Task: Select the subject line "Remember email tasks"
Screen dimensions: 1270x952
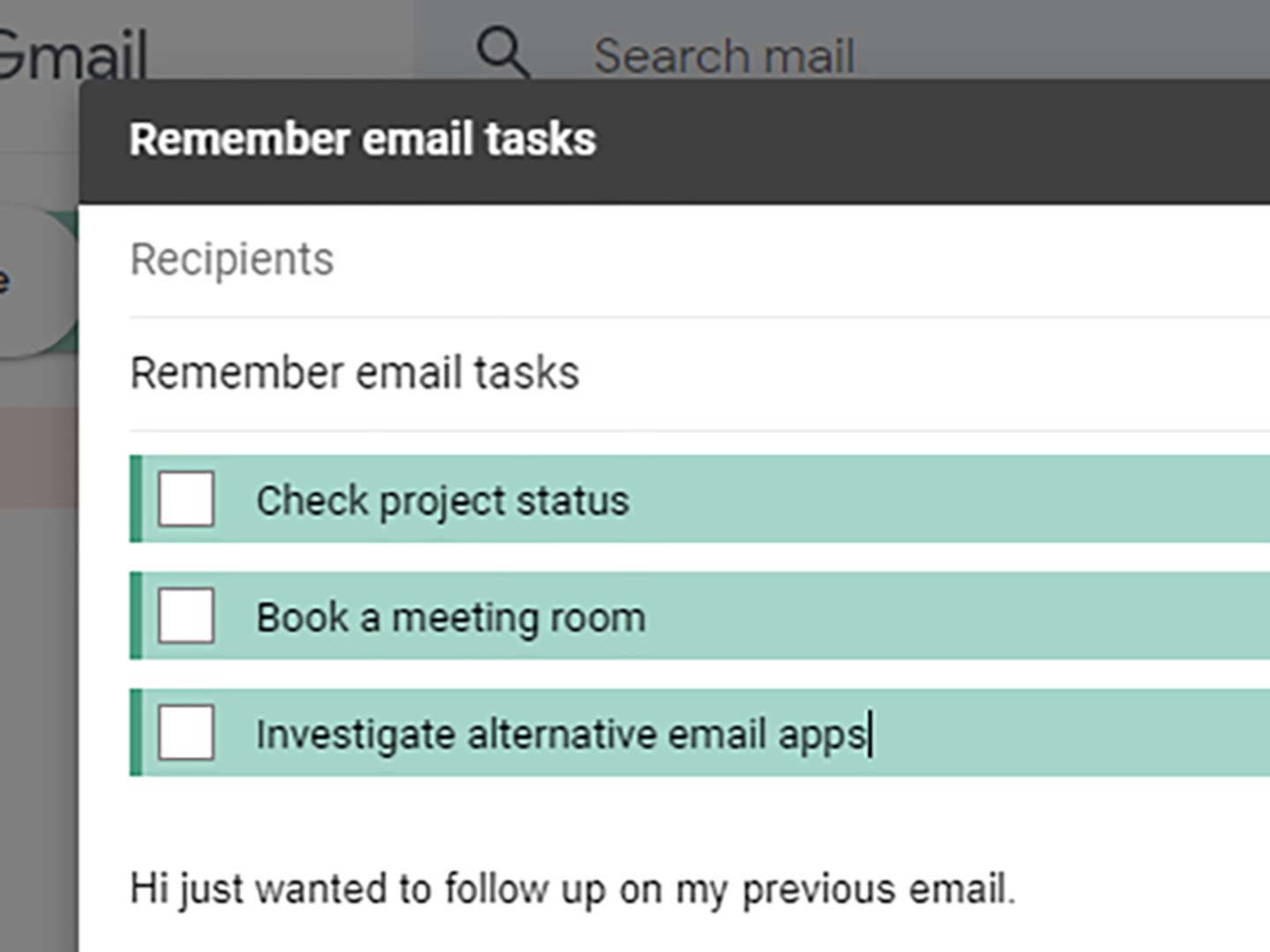Action: click(355, 371)
